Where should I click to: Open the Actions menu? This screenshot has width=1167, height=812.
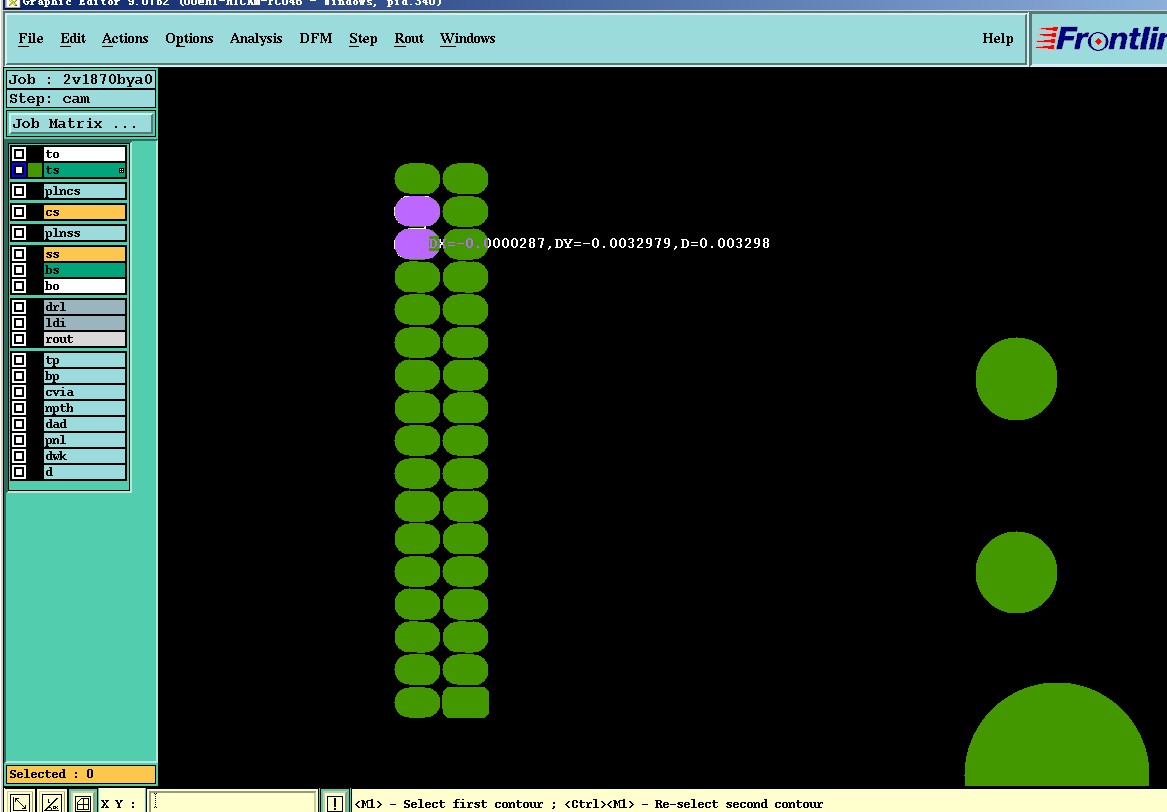[x=125, y=39]
